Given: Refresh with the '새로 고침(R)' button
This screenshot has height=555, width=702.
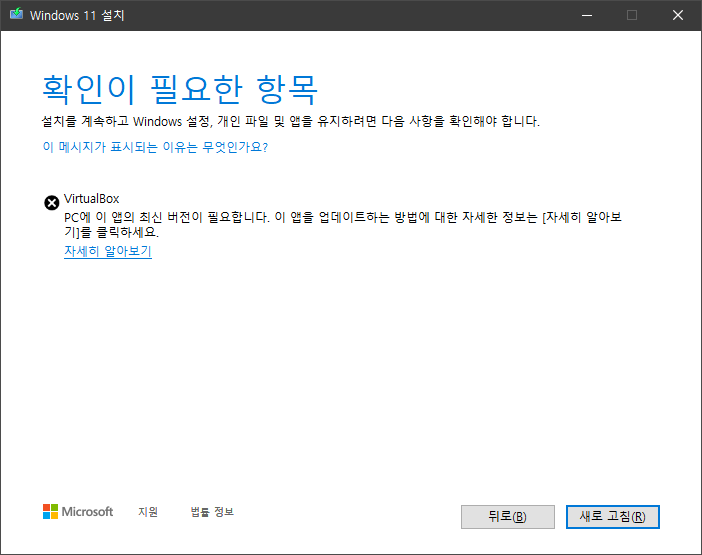Looking at the screenshot, I should (x=612, y=517).
